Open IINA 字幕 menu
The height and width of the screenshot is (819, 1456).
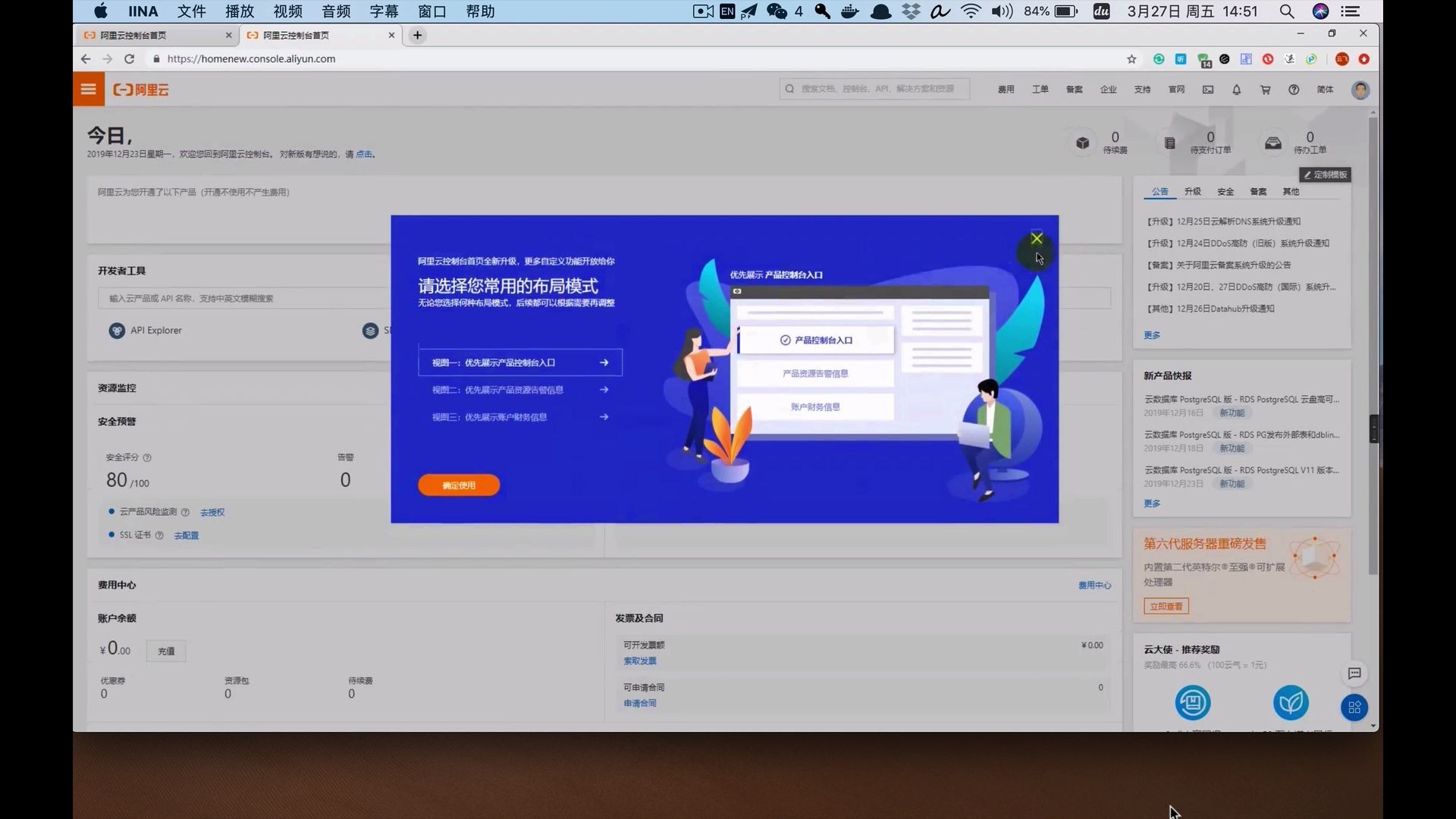384,11
